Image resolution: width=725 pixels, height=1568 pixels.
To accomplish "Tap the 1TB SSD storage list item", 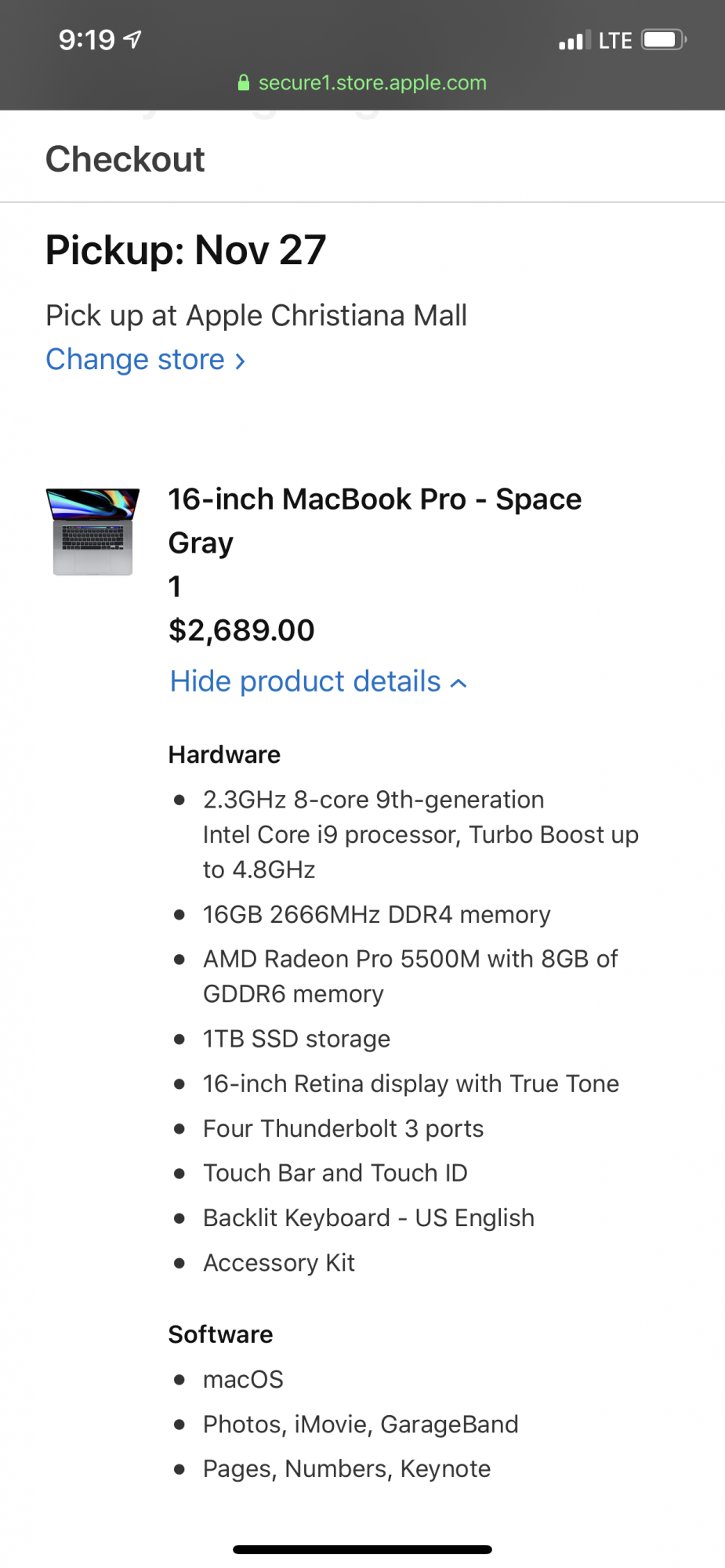I will (296, 1039).
